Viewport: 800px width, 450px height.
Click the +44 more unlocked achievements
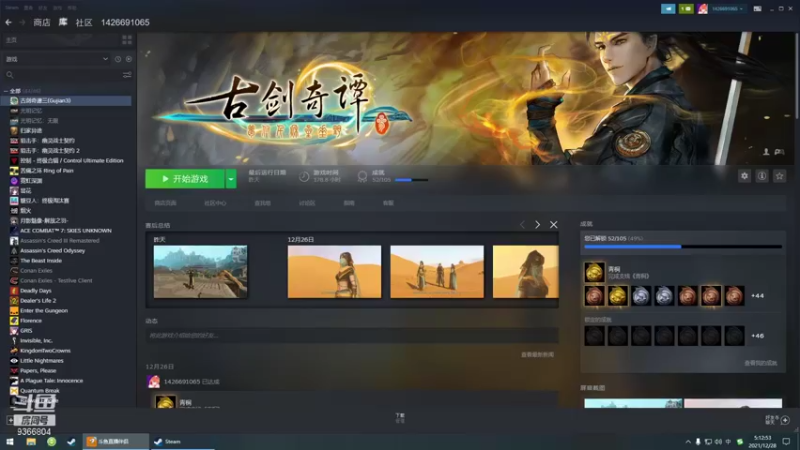(758, 296)
